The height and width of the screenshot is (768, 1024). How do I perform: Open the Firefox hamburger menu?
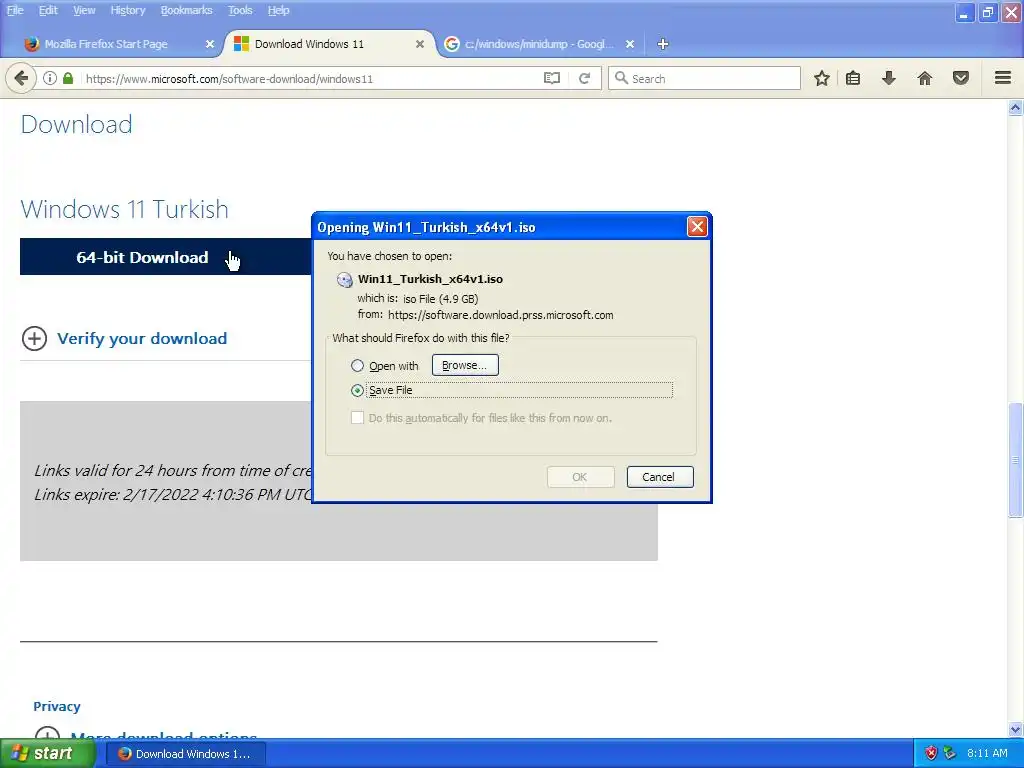pyautogui.click(x=1003, y=78)
